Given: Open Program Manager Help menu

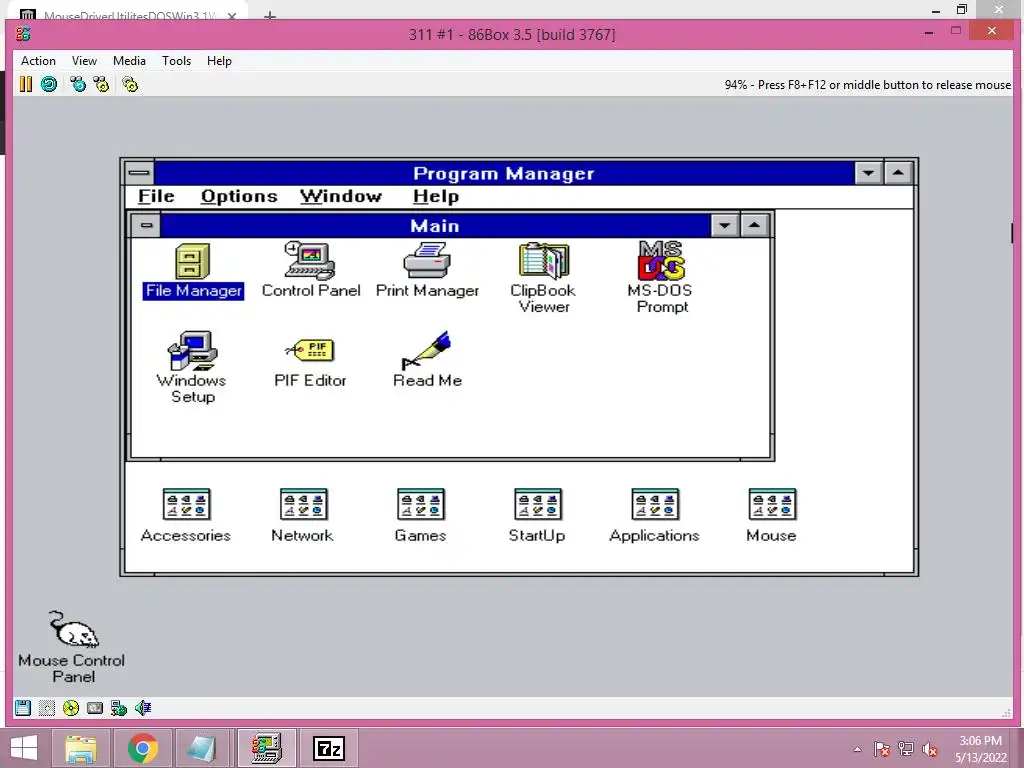Looking at the screenshot, I should pyautogui.click(x=436, y=196).
